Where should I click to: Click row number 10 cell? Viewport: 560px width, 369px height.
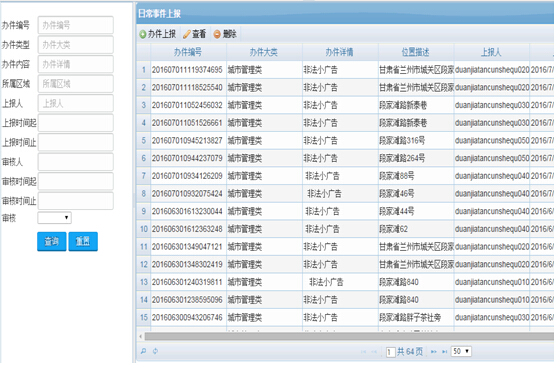(x=144, y=229)
